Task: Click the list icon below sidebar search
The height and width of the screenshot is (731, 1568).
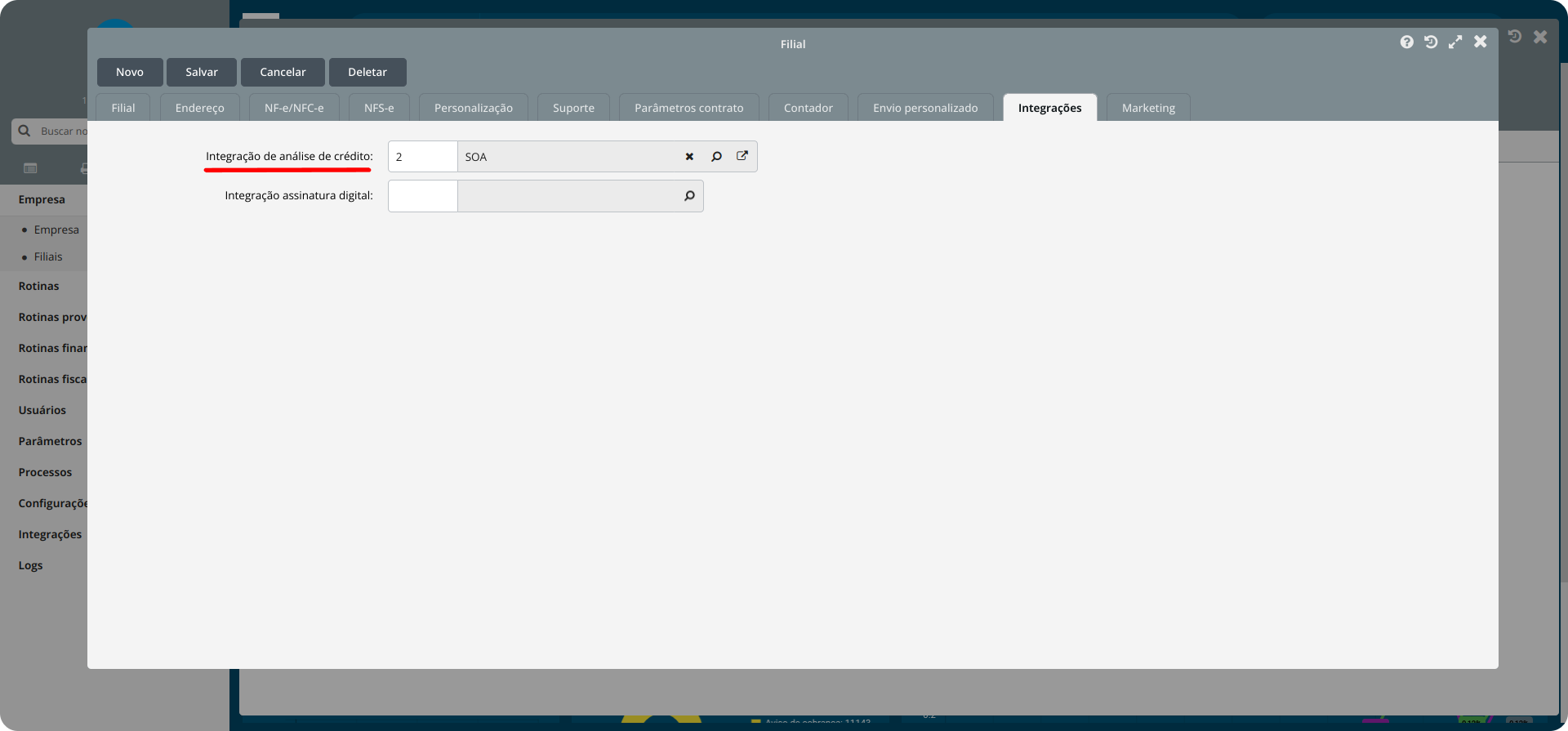Action: (30, 168)
